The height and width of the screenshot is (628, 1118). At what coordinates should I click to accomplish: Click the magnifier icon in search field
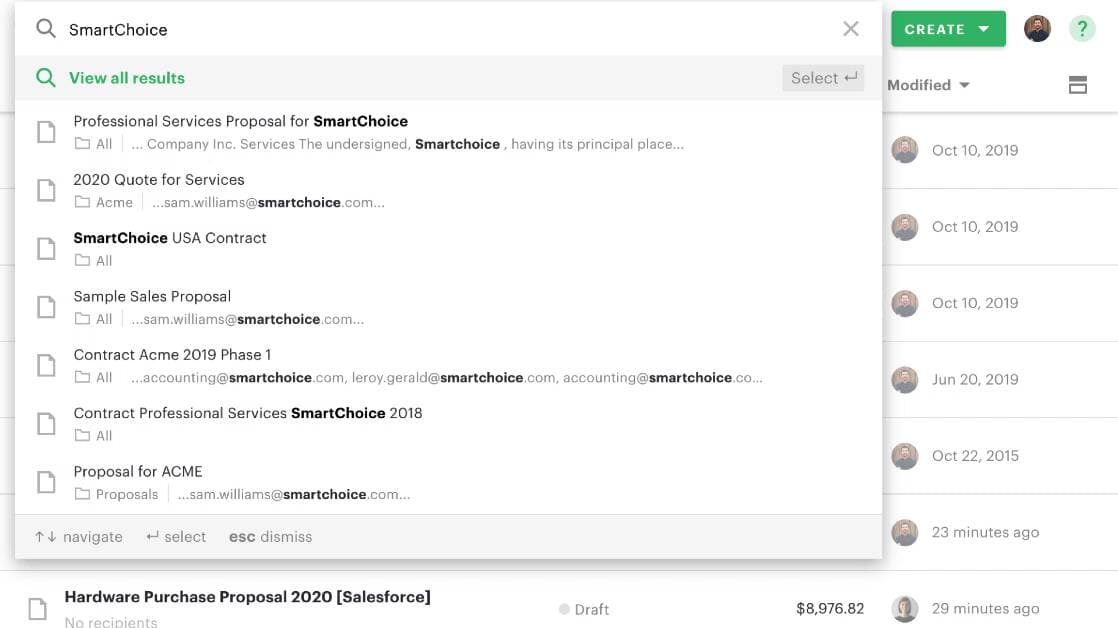click(x=46, y=29)
